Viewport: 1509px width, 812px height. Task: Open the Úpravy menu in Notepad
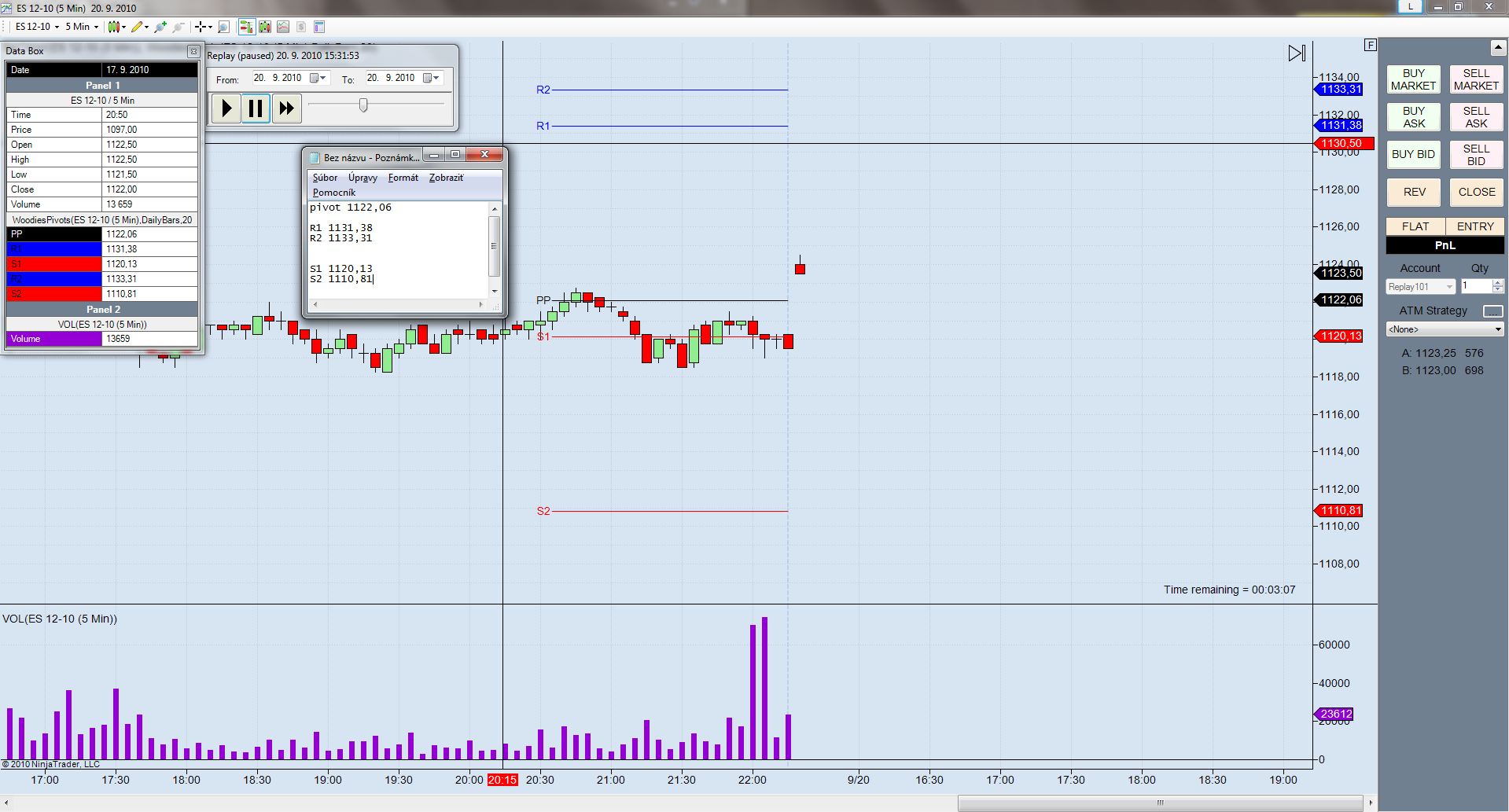[363, 178]
